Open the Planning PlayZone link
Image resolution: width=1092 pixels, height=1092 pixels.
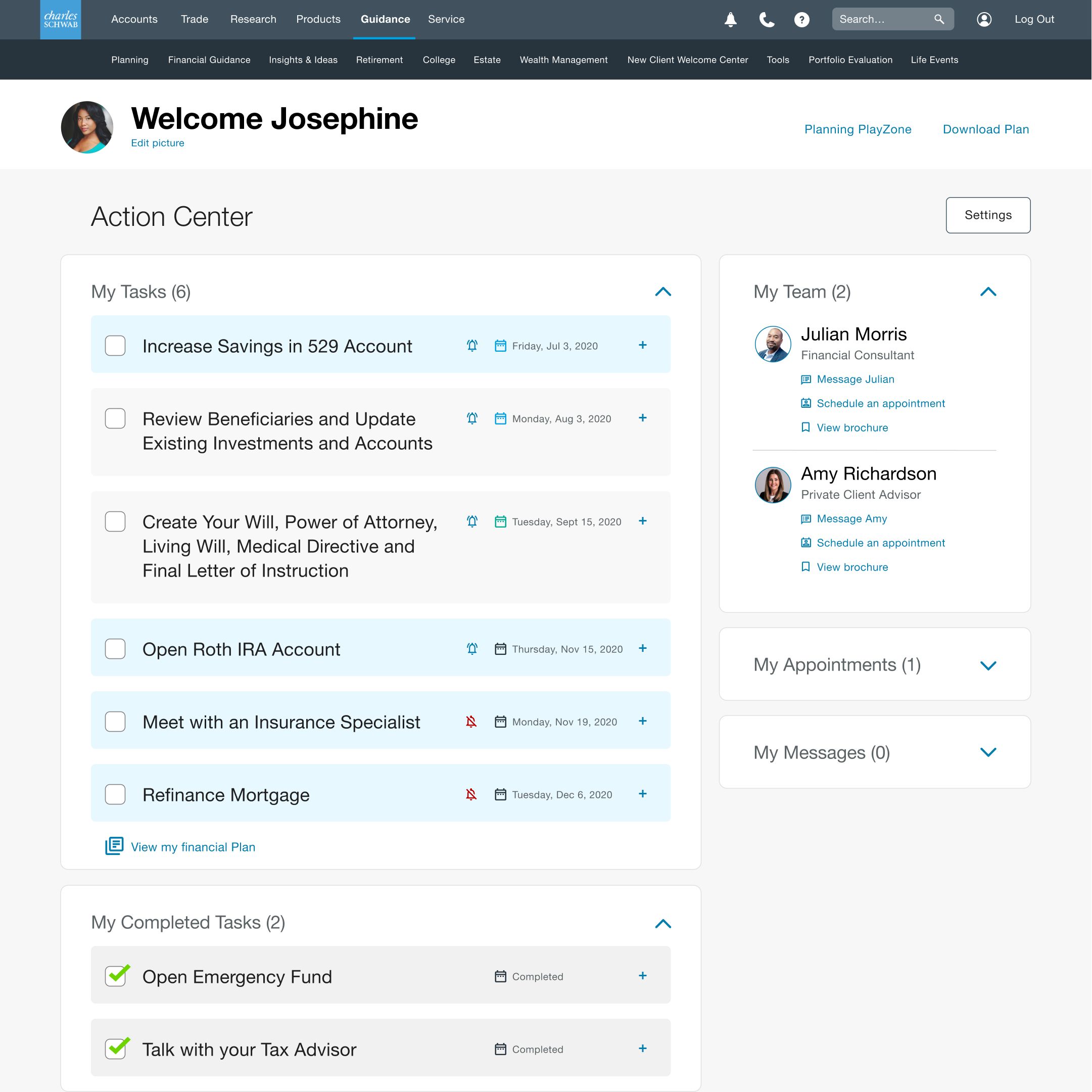tap(858, 129)
